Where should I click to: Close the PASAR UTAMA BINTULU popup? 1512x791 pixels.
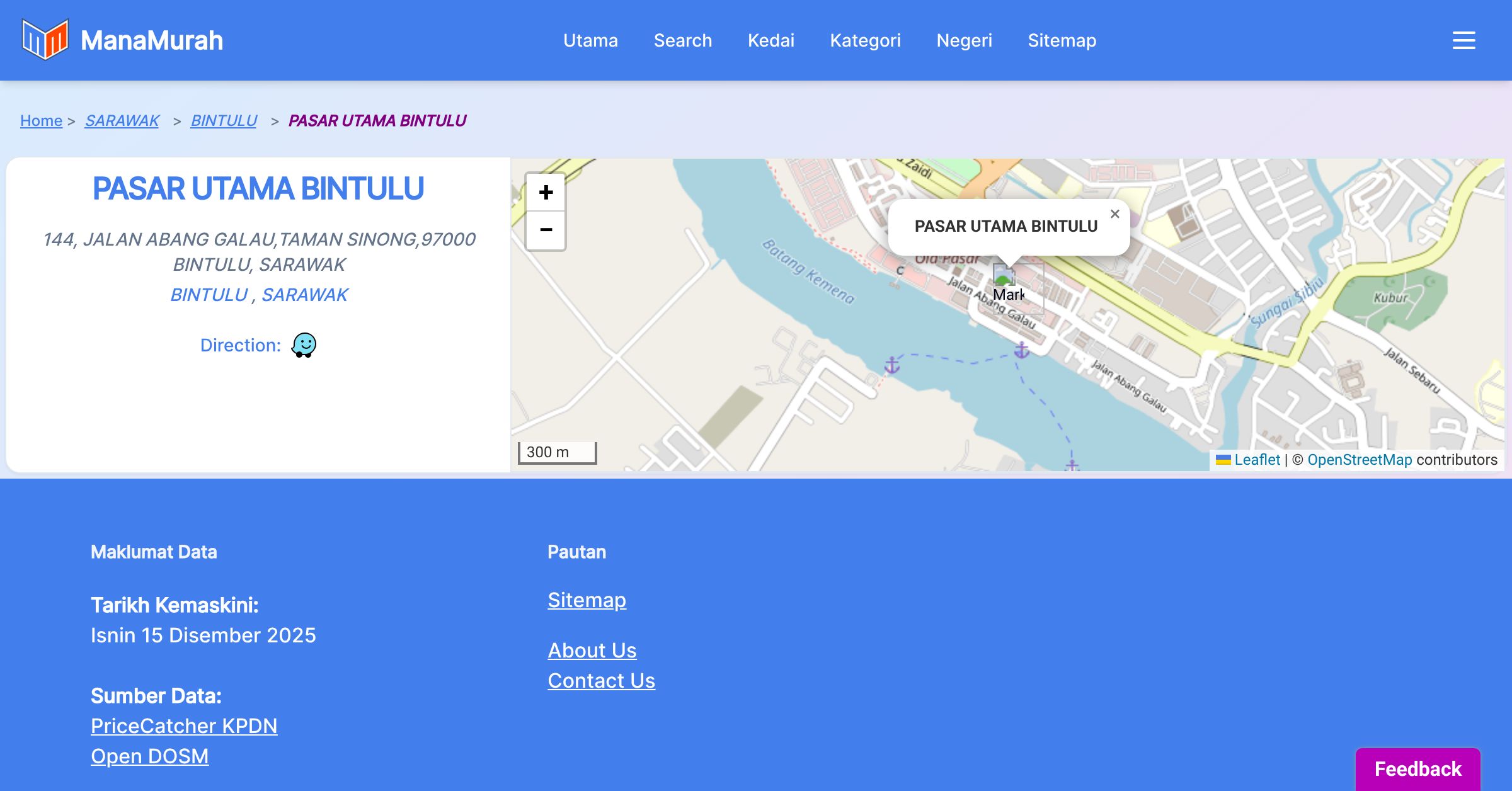click(1114, 214)
